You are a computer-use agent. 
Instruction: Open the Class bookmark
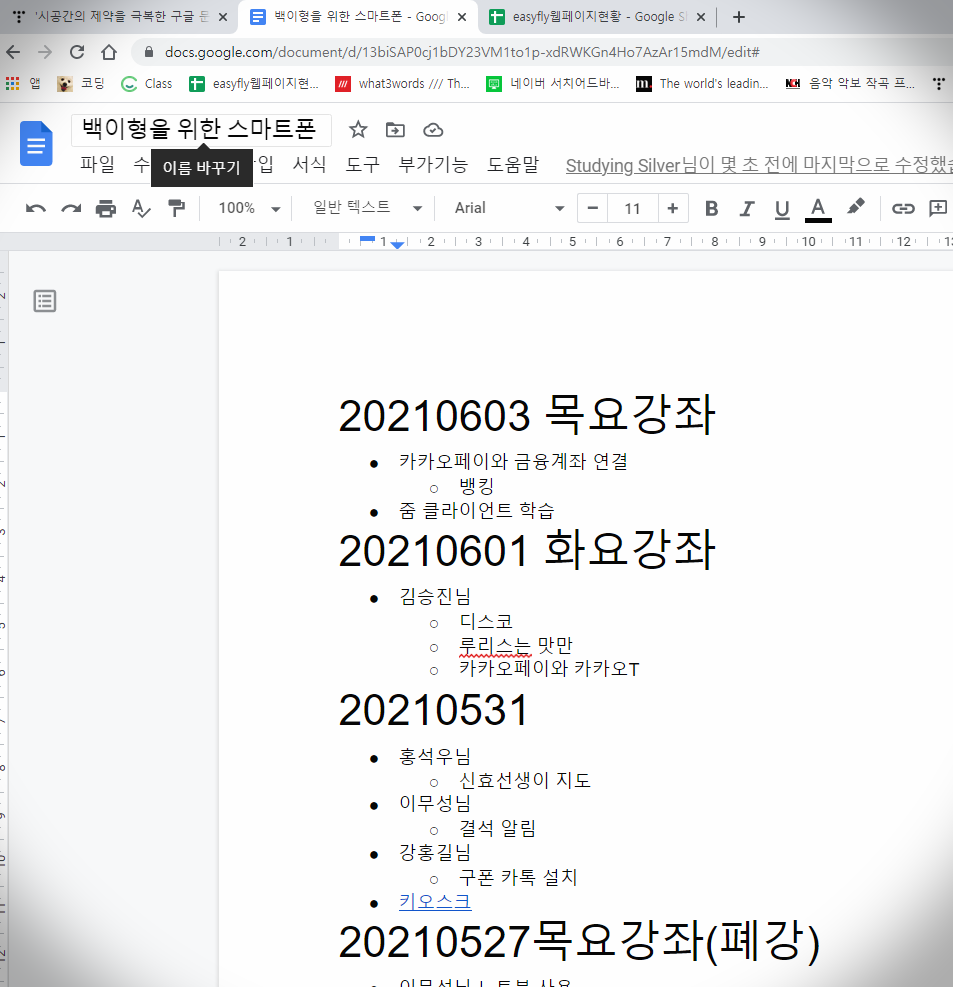click(x=147, y=83)
